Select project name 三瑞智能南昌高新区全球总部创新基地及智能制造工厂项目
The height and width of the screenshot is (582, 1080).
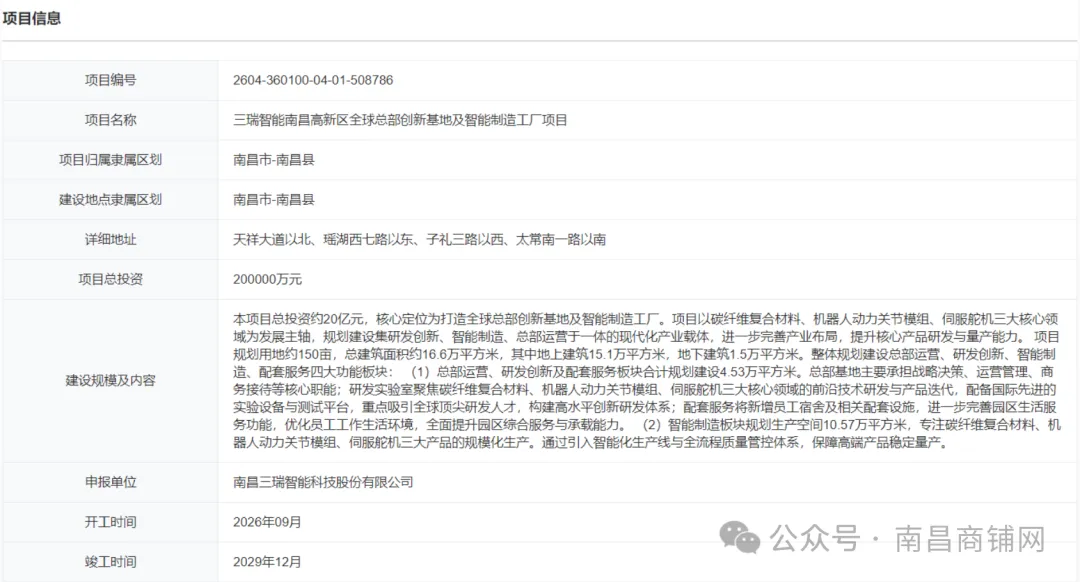[400, 120]
